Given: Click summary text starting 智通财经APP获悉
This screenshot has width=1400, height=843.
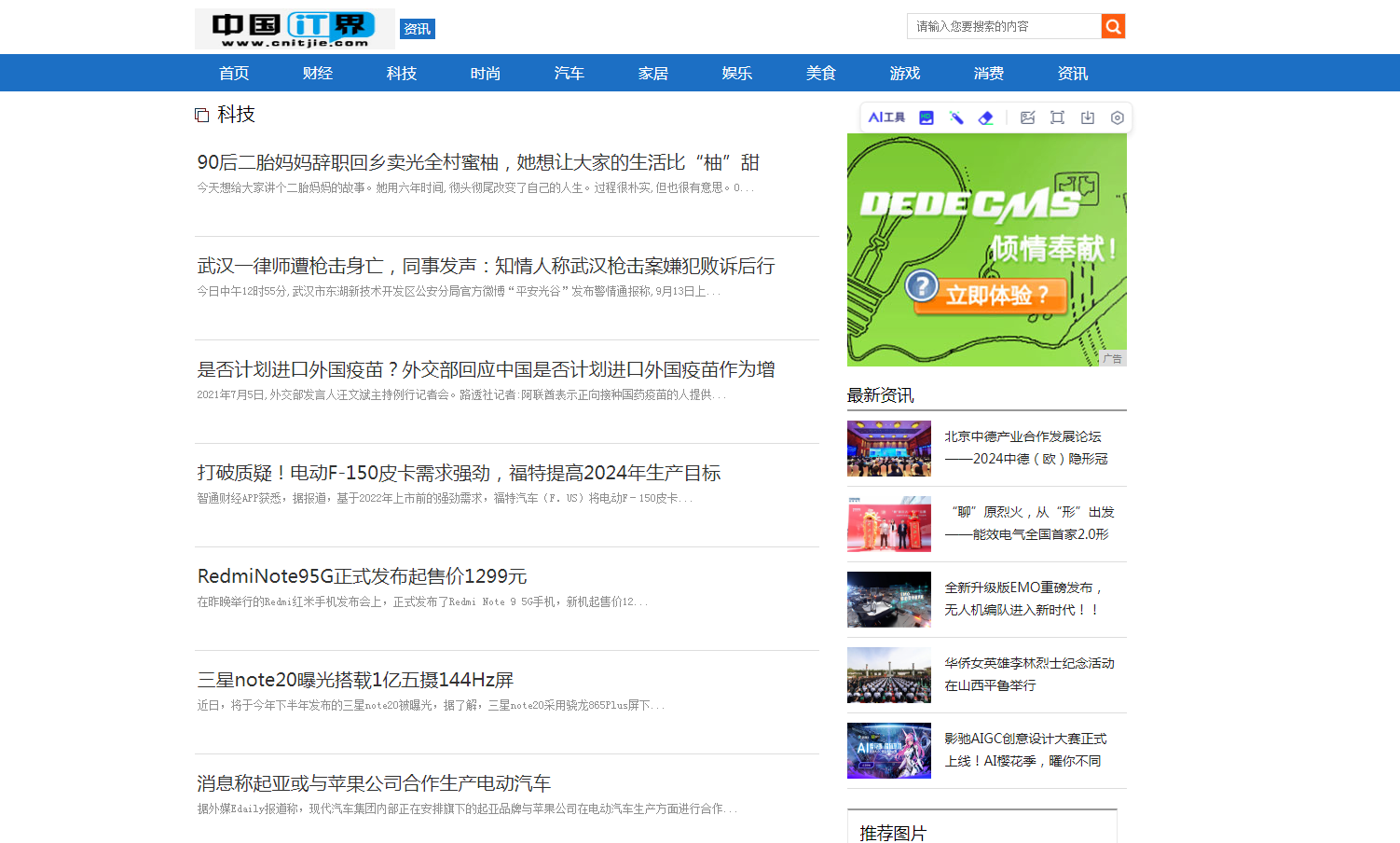Looking at the screenshot, I should click(x=445, y=498).
